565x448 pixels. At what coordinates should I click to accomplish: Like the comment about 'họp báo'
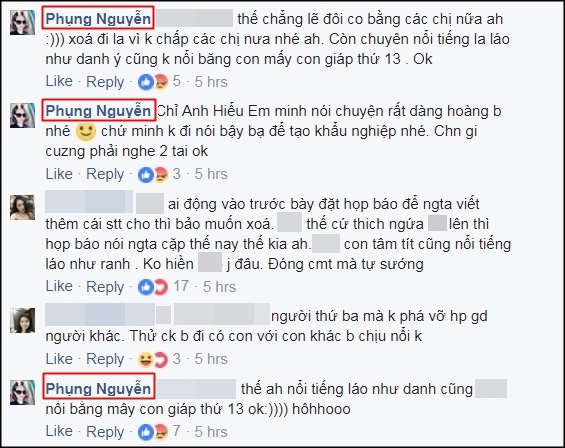click(x=59, y=287)
